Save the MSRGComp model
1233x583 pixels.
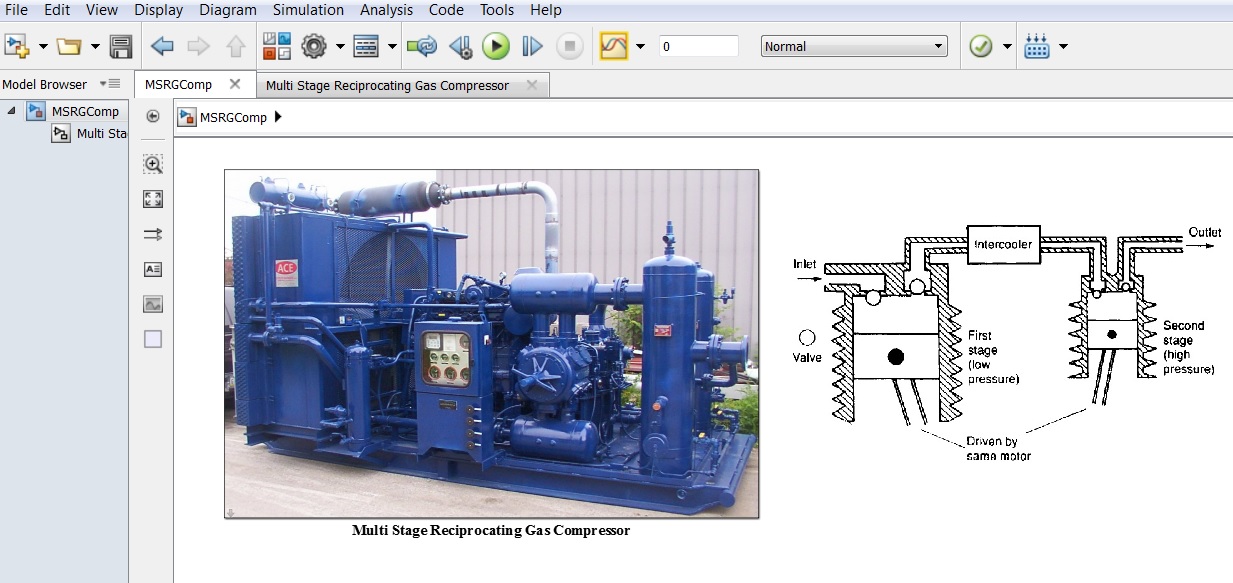click(x=119, y=45)
